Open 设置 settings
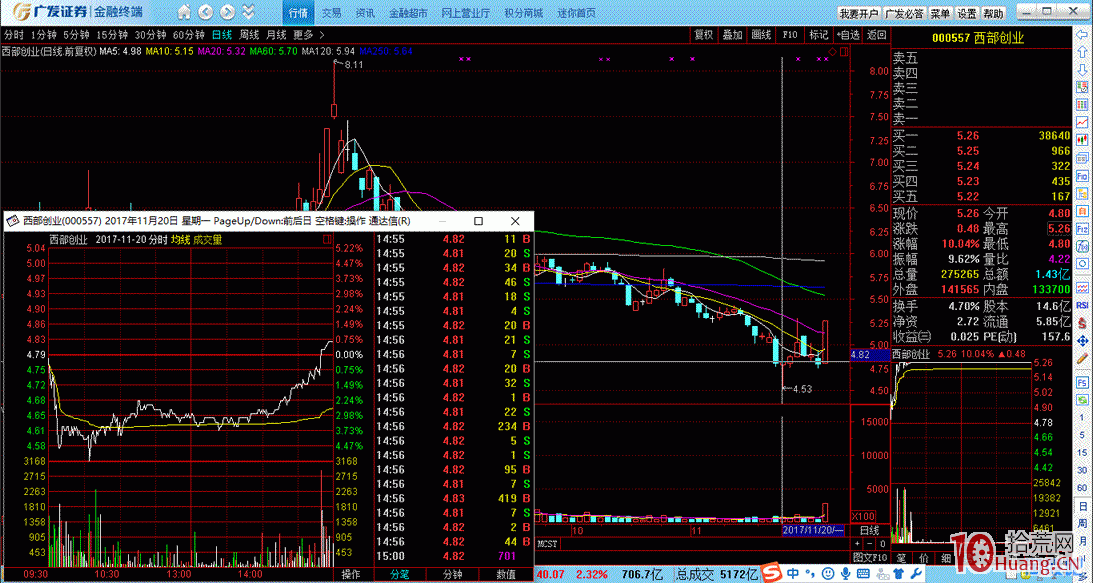Viewport: 1093px width, 583px height. (x=967, y=14)
